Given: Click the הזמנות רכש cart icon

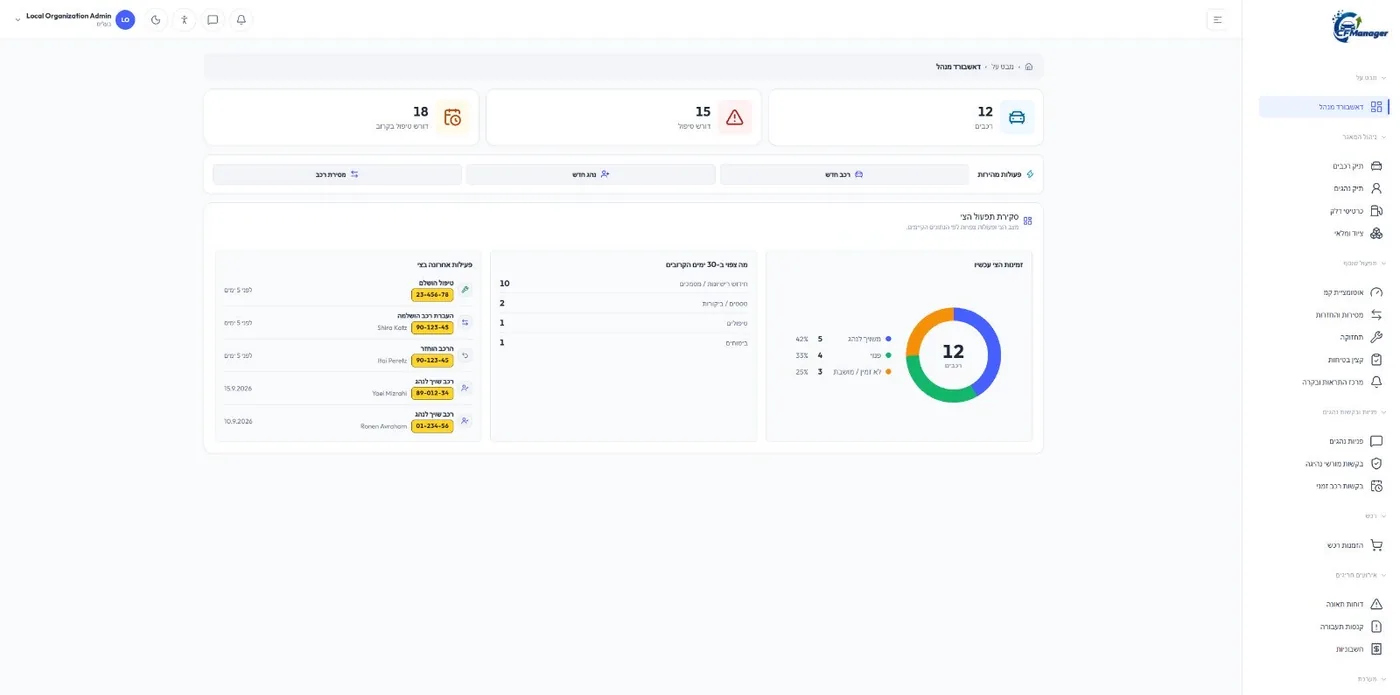Looking at the screenshot, I should (x=1376, y=545).
